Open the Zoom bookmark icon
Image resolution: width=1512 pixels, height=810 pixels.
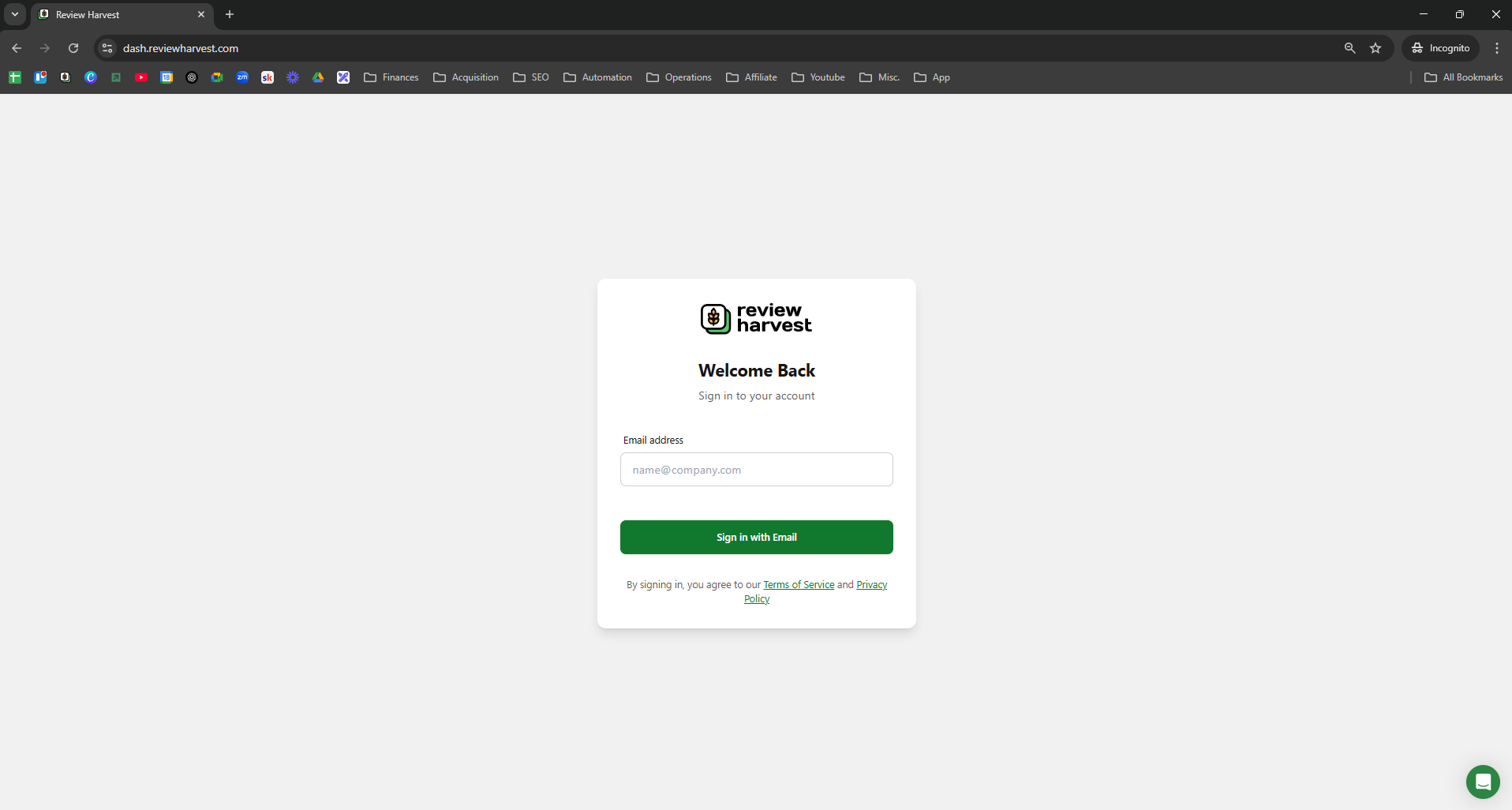242,77
